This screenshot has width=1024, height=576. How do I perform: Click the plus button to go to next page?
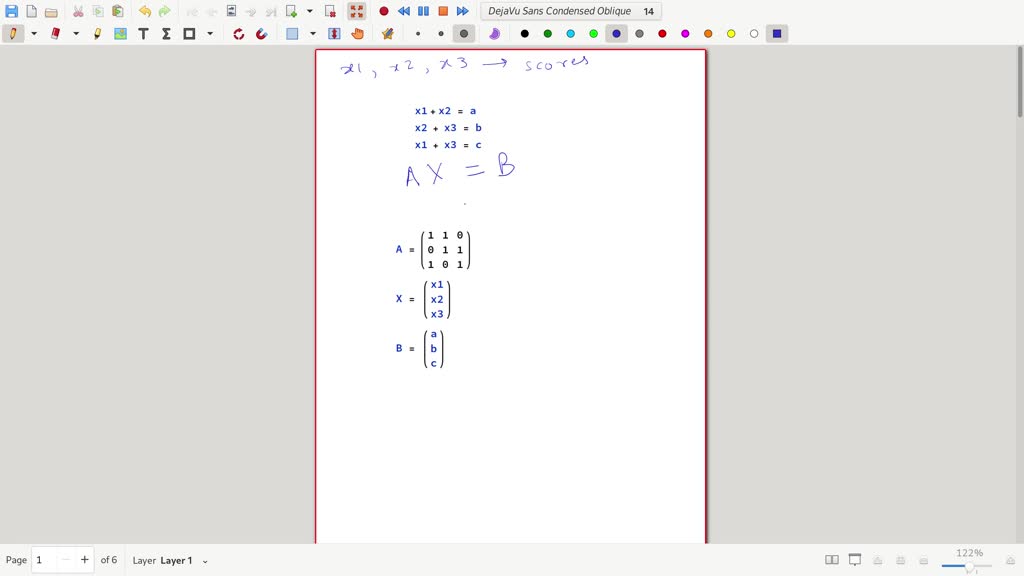point(85,560)
